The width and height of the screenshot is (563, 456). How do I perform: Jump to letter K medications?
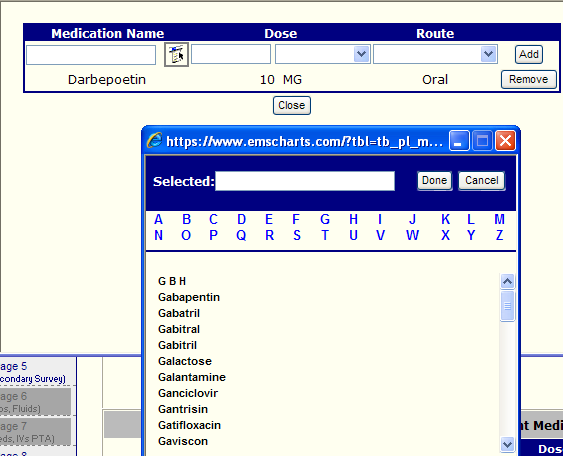click(x=445, y=219)
